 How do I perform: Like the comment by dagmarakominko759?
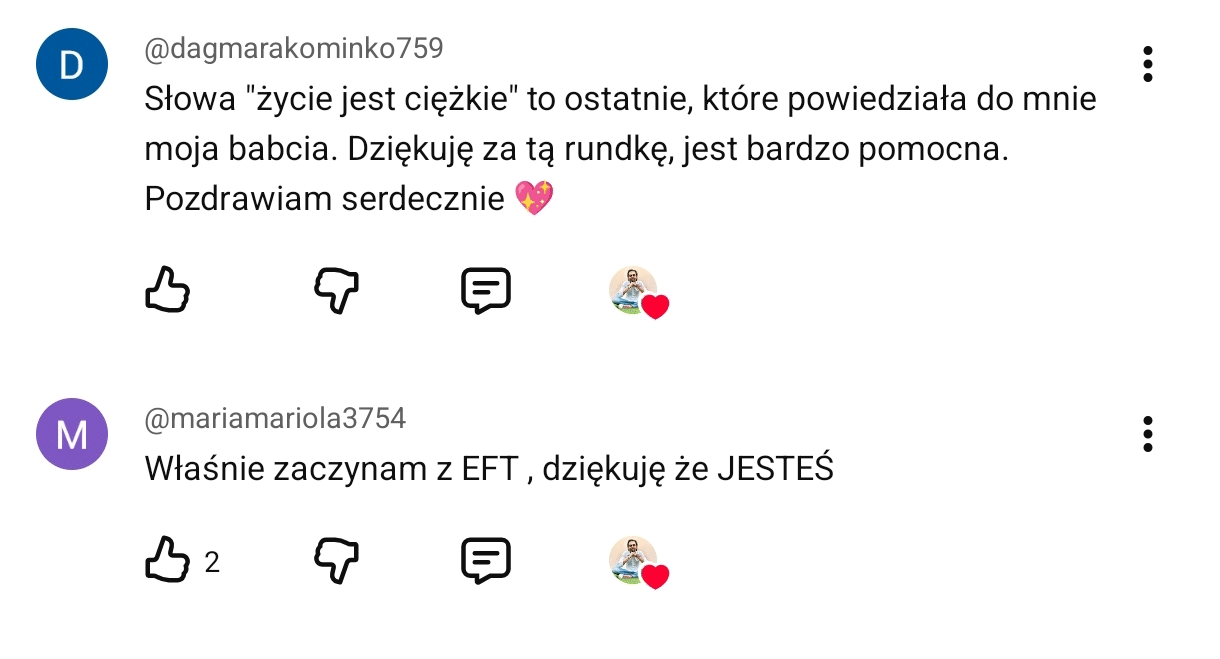point(167,290)
